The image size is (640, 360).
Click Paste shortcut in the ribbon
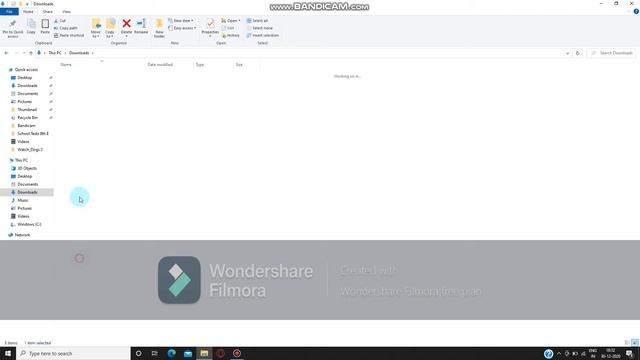tap(69, 35)
